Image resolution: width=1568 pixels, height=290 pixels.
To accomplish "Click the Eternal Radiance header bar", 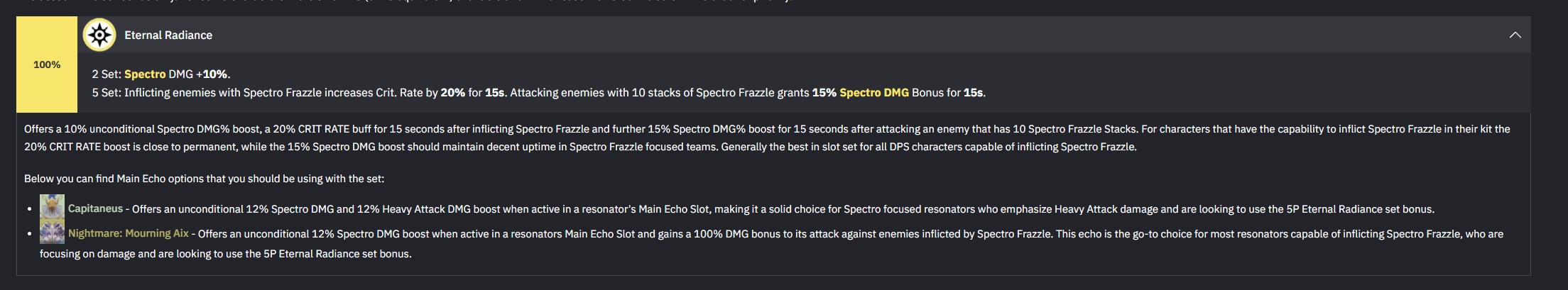I will [804, 35].
